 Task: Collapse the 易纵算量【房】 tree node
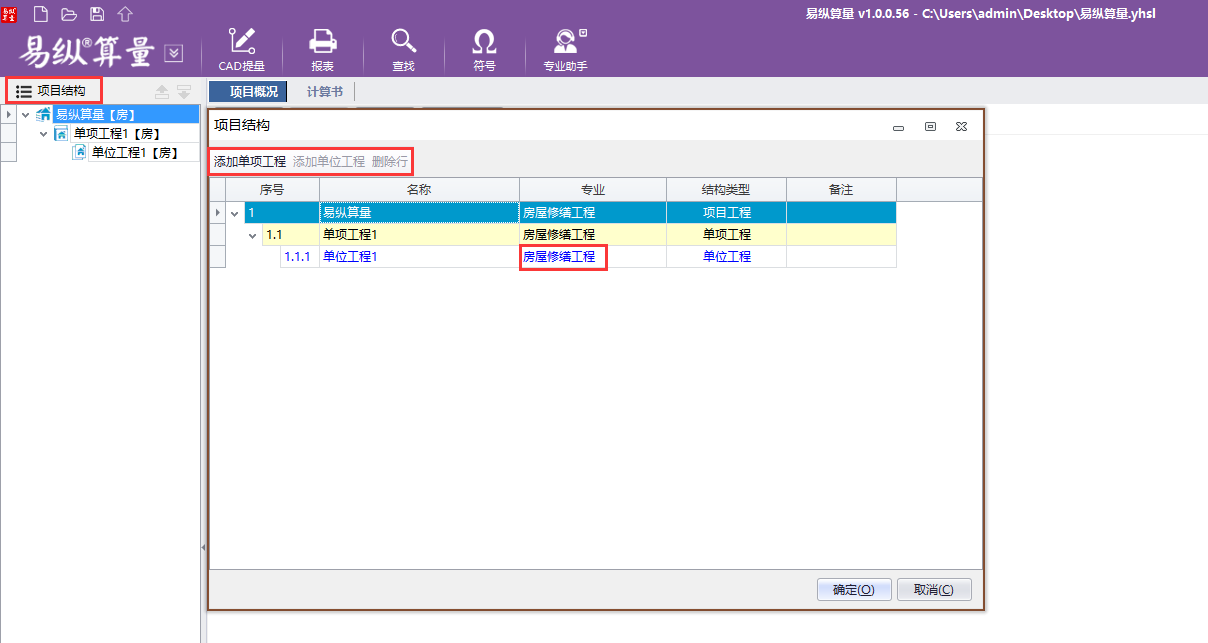click(x=25, y=115)
